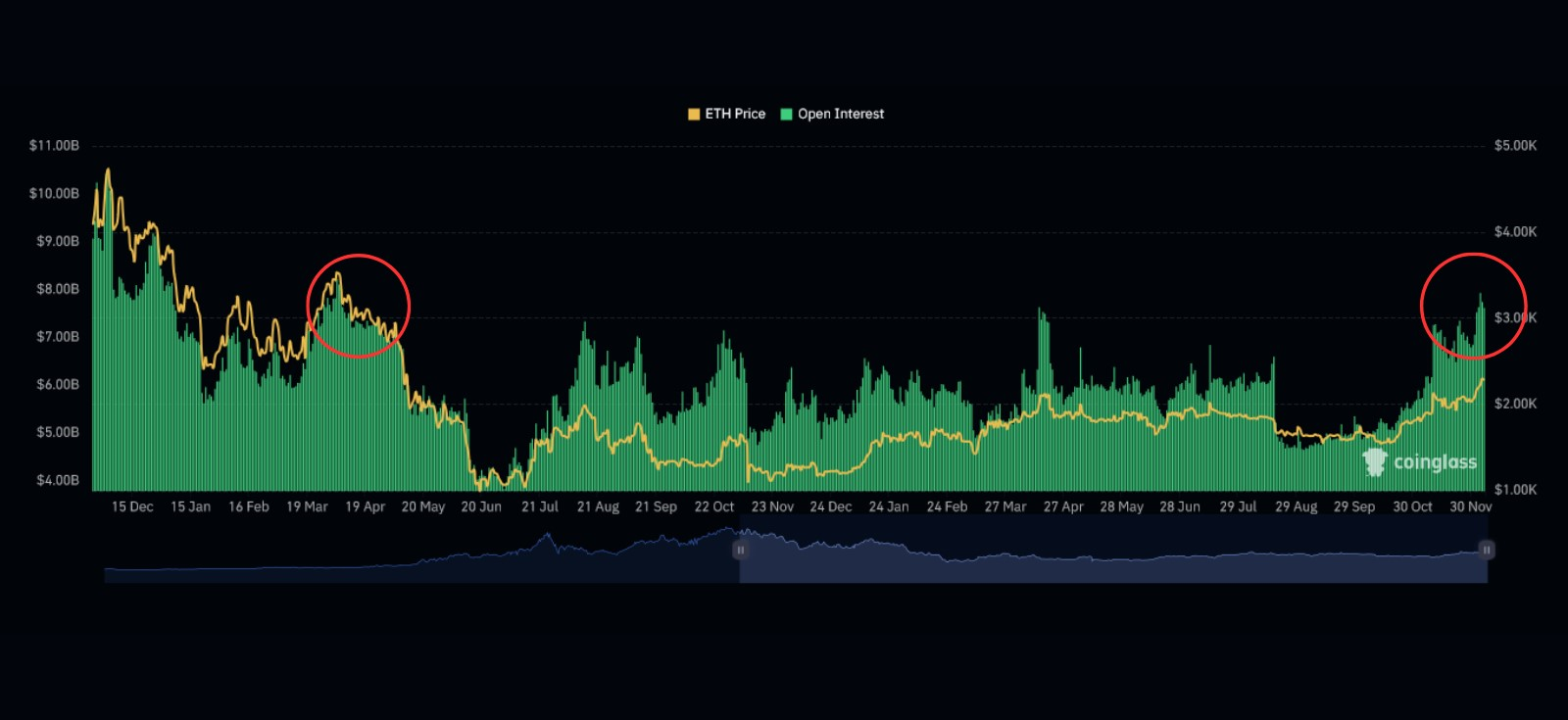Click the $4.00B axis label
The width and height of the screenshot is (1568, 720).
58,481
